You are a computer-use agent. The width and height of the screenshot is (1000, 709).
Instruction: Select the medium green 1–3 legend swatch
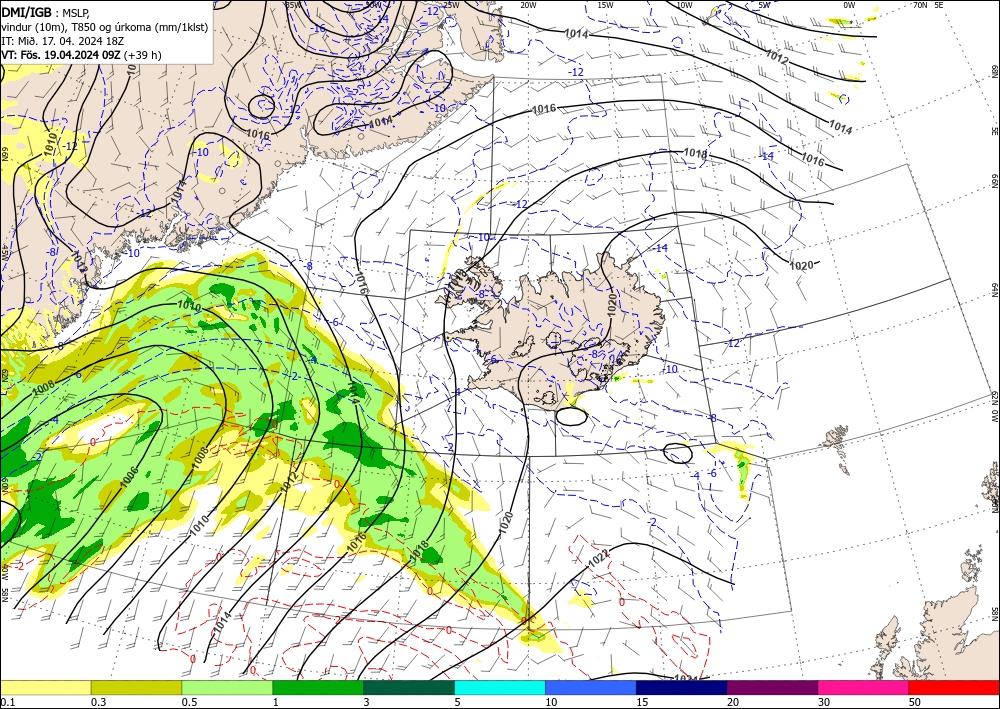click(x=318, y=688)
